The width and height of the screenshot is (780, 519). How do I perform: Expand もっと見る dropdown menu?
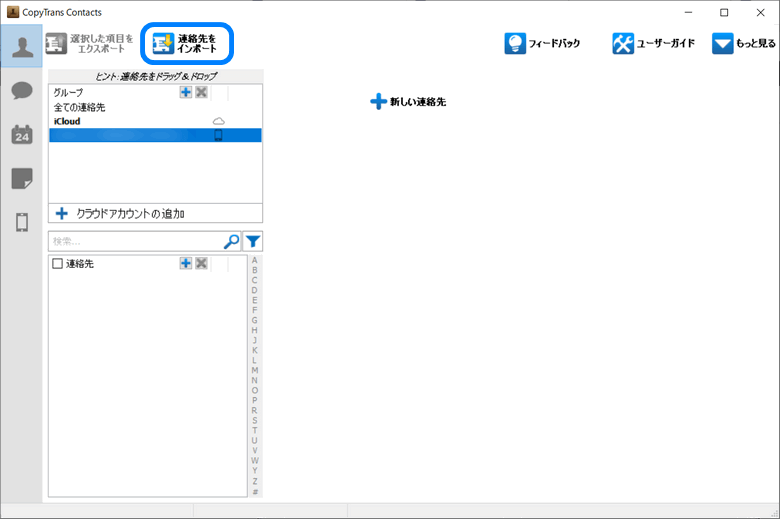click(x=744, y=44)
